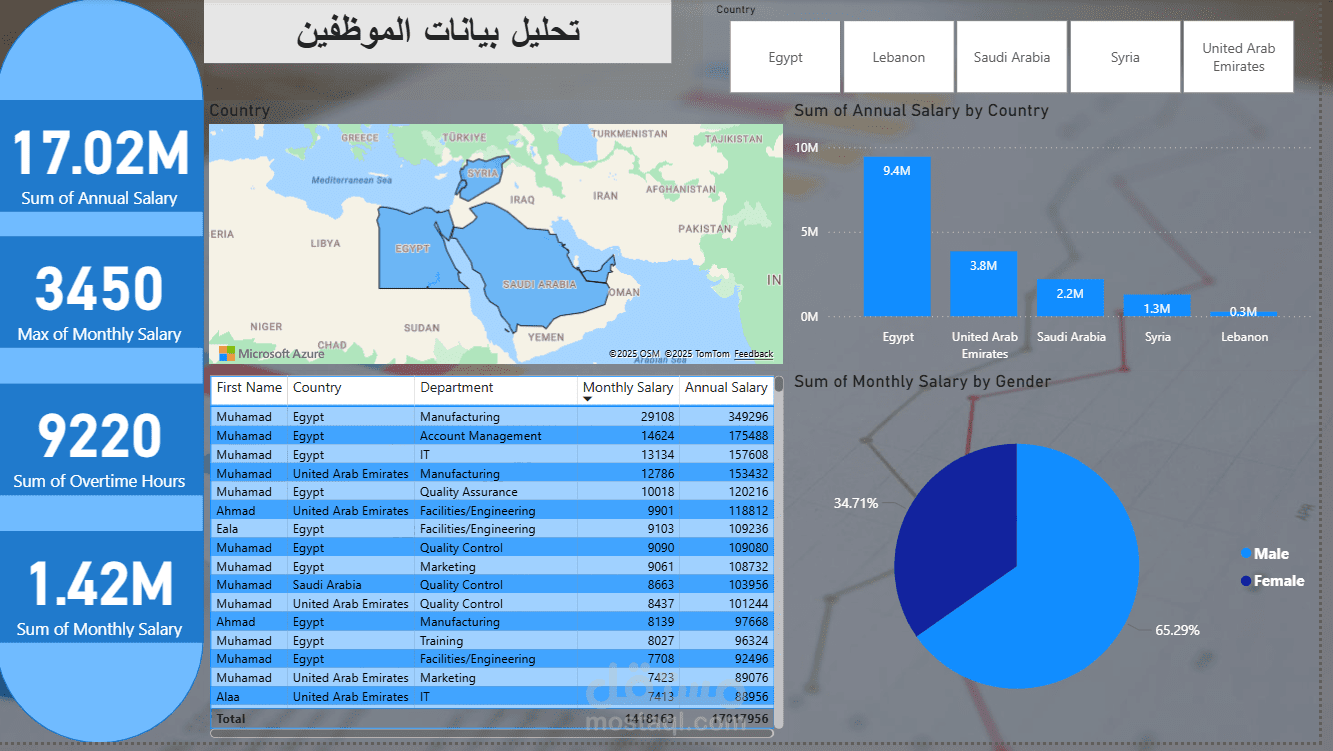Click the United Arab Emirates 3.8M bar
This screenshot has height=751, width=1333.
tap(984, 284)
